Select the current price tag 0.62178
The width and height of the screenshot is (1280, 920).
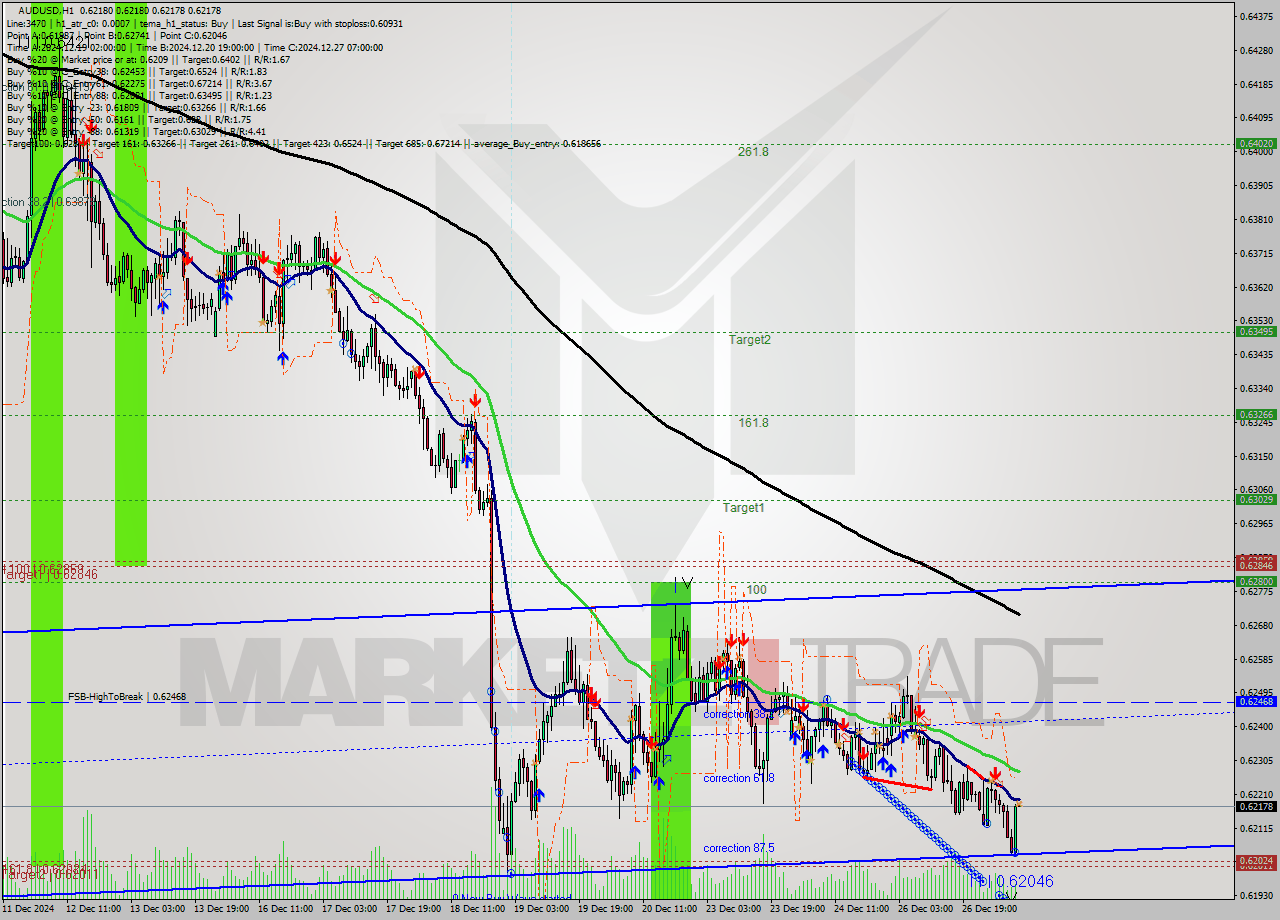(x=1256, y=806)
